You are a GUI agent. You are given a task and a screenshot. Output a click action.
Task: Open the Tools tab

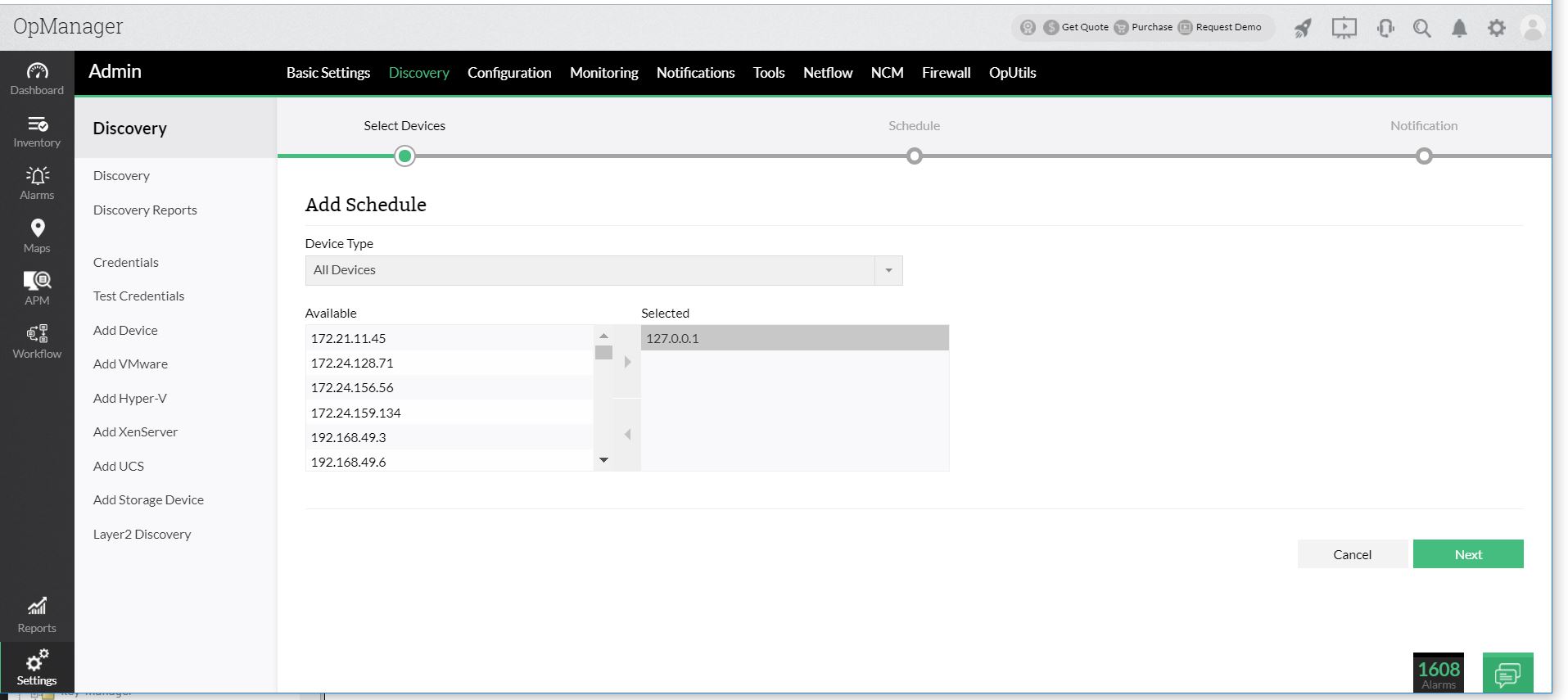(769, 73)
